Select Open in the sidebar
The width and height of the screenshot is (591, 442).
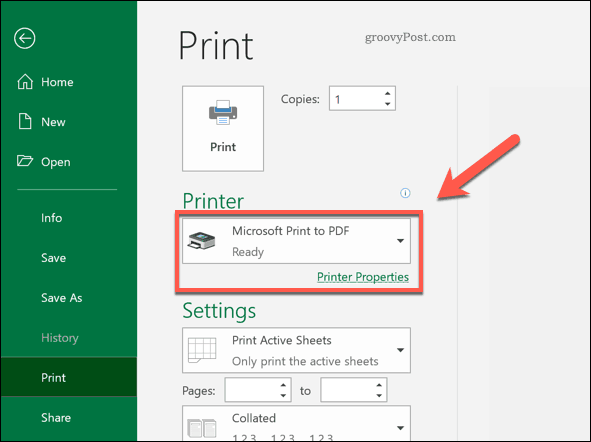coord(69,162)
